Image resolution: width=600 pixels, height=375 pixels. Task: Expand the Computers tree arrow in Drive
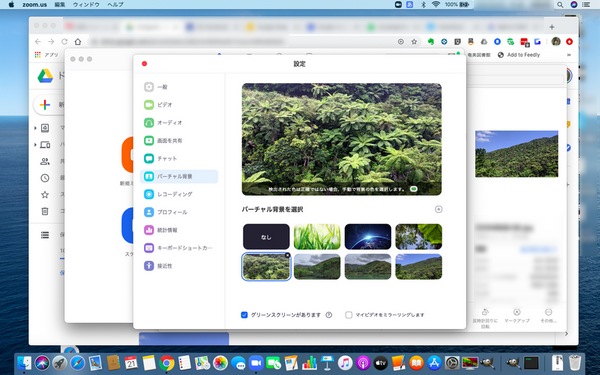click(35, 145)
